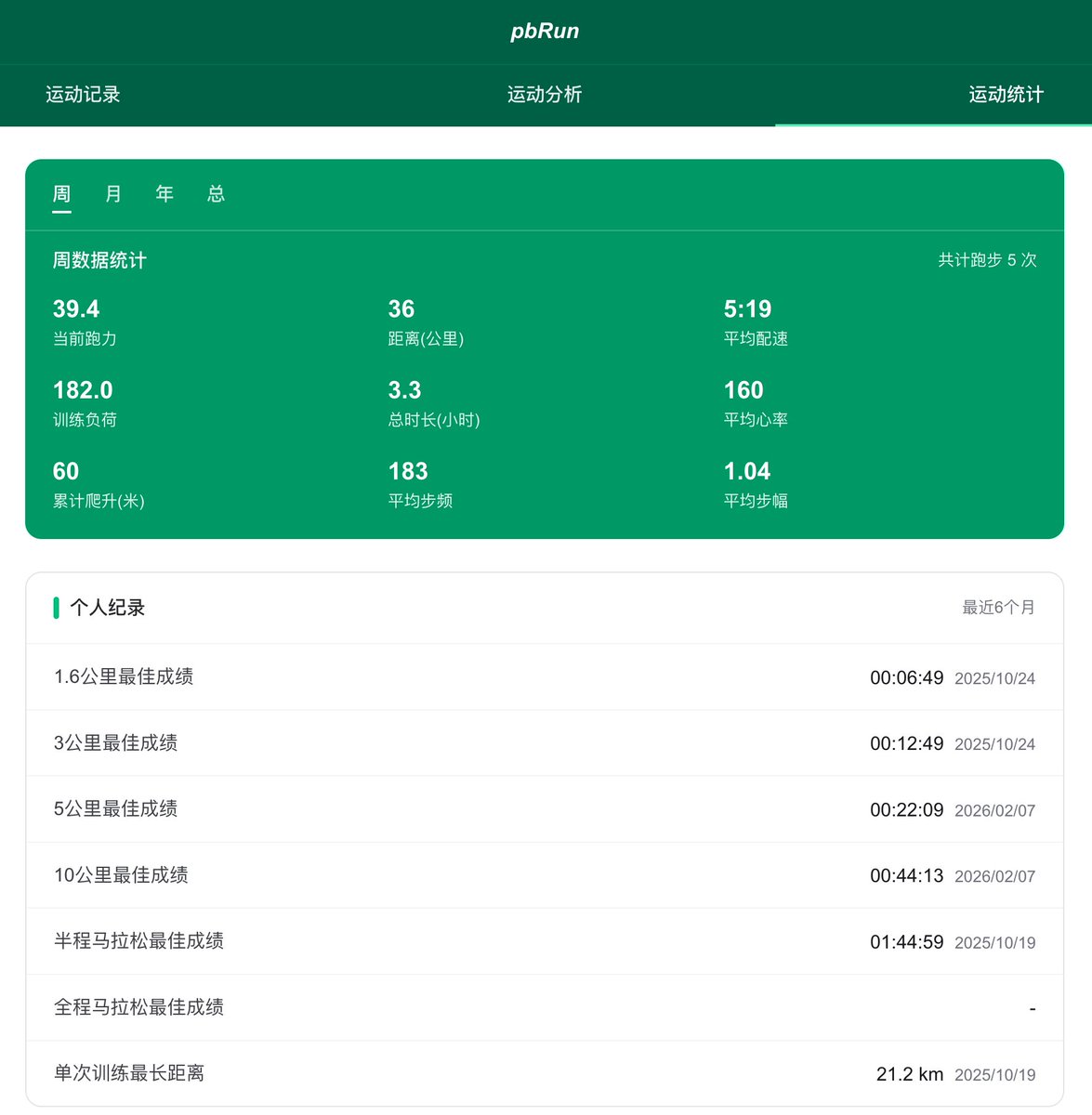Click the 60 累计爬升(米) value
This screenshot has width=1092, height=1115.
(66, 471)
